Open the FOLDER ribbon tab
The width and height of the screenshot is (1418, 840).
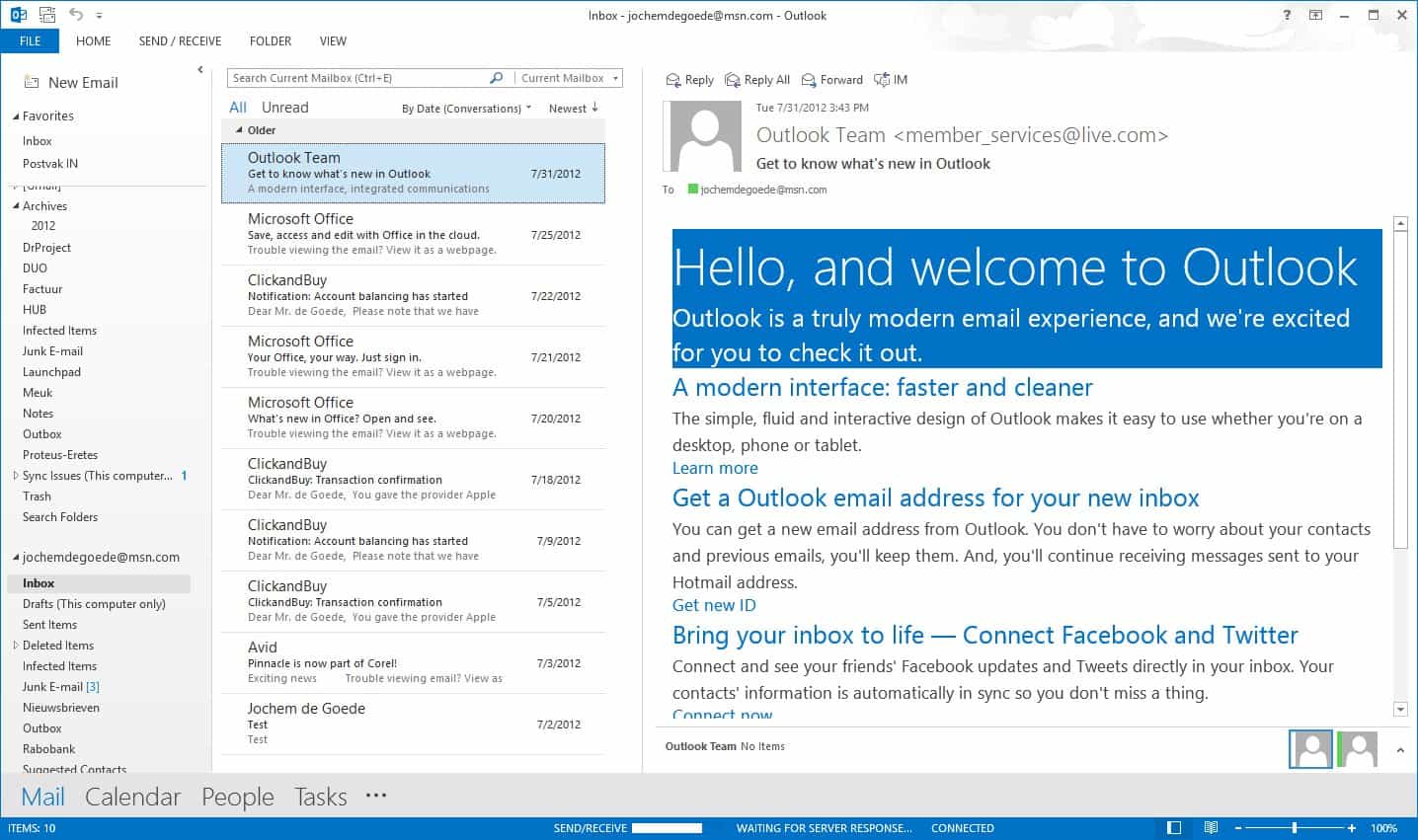[270, 40]
